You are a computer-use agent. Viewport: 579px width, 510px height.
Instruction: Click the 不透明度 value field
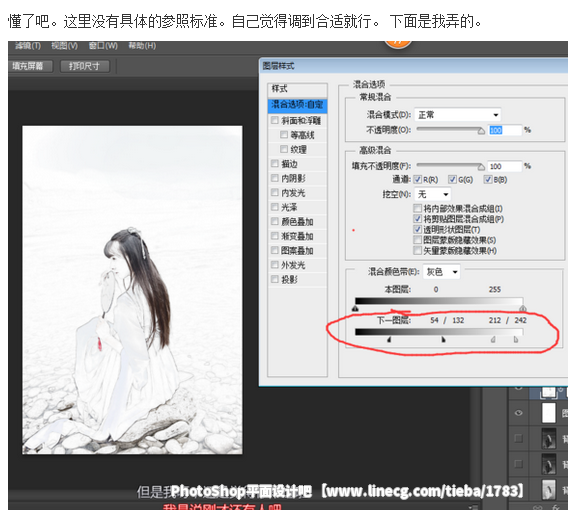click(504, 130)
